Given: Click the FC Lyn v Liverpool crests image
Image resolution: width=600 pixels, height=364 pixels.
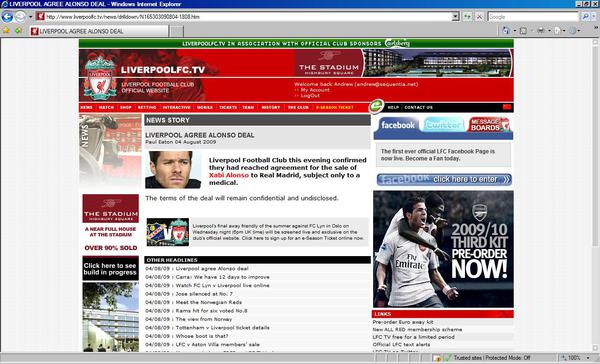Looking at the screenshot, I should coord(168,232).
